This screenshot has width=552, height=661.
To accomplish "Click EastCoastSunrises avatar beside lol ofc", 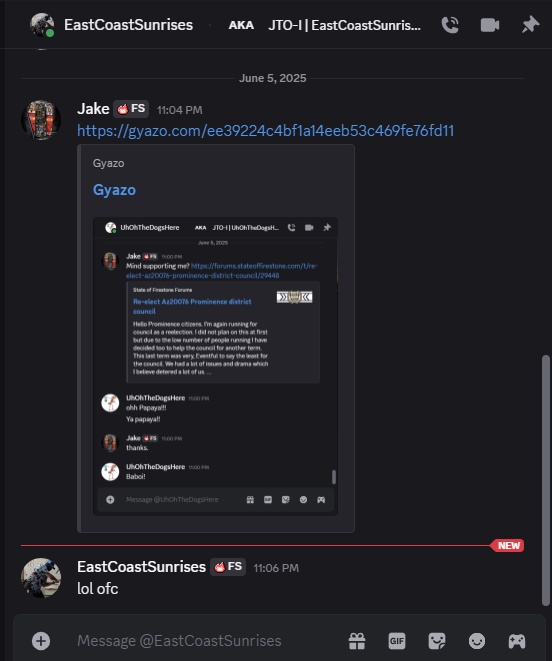I will tap(41, 578).
